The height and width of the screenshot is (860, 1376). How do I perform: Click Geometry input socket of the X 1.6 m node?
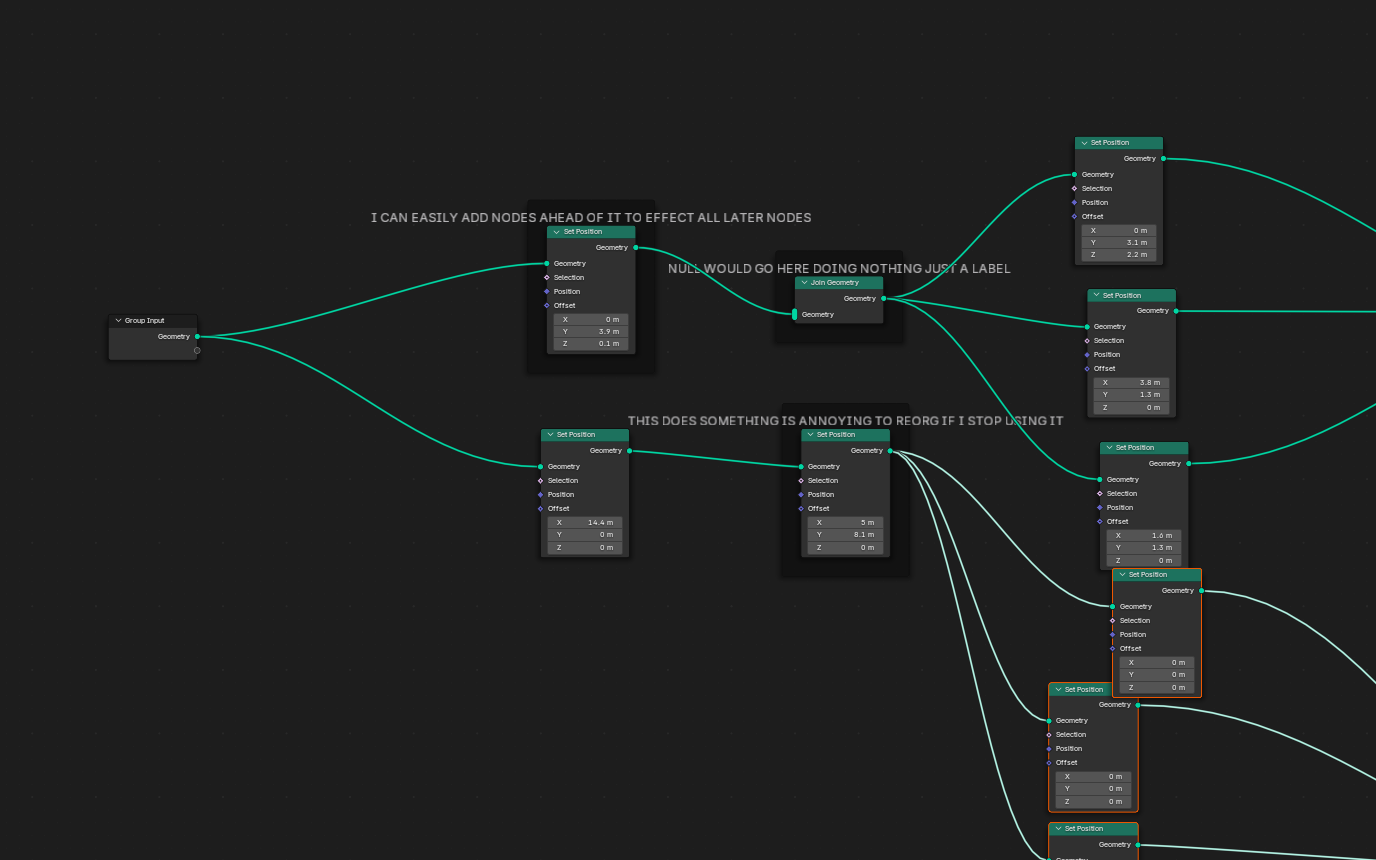[x=1100, y=480]
